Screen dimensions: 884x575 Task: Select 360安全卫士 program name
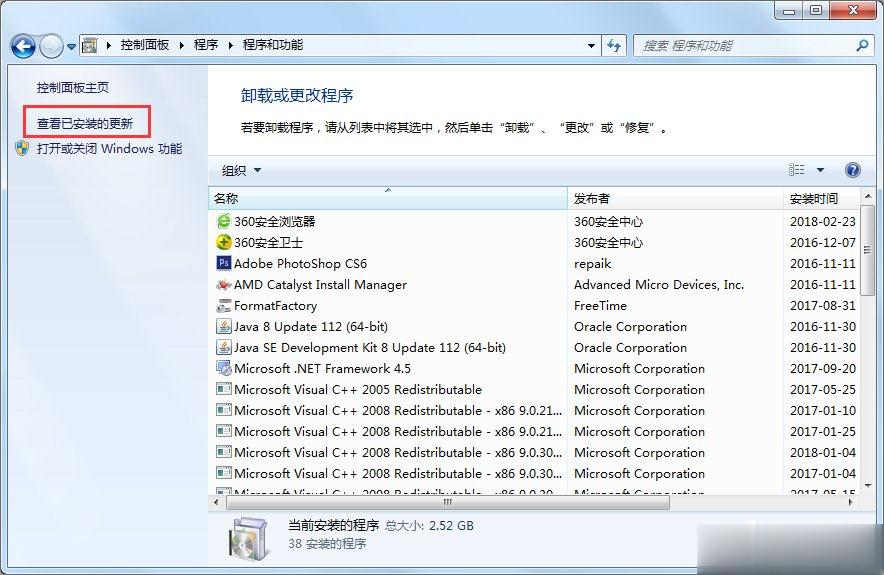[268, 242]
